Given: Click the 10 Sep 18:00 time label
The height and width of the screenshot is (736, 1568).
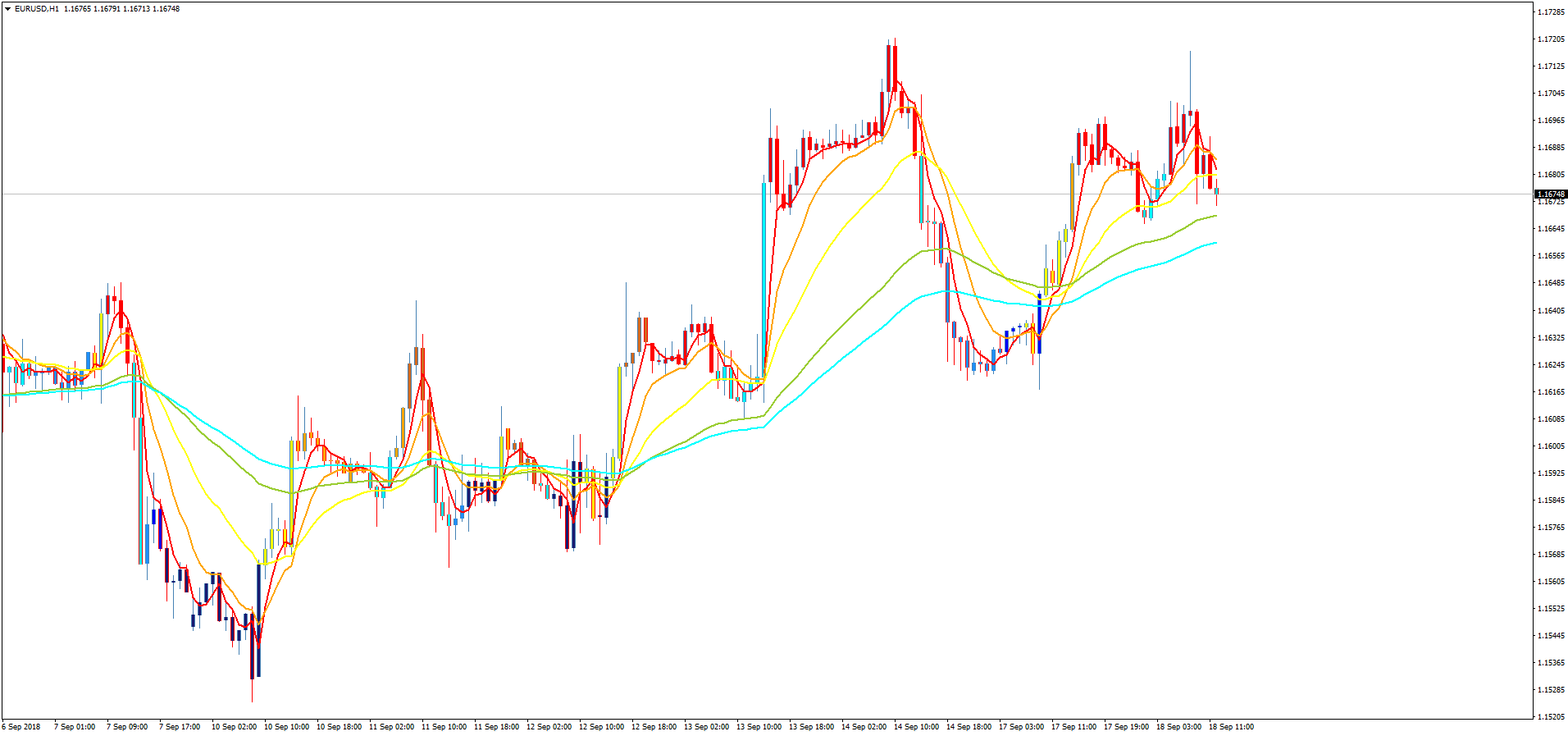Looking at the screenshot, I should (x=340, y=727).
